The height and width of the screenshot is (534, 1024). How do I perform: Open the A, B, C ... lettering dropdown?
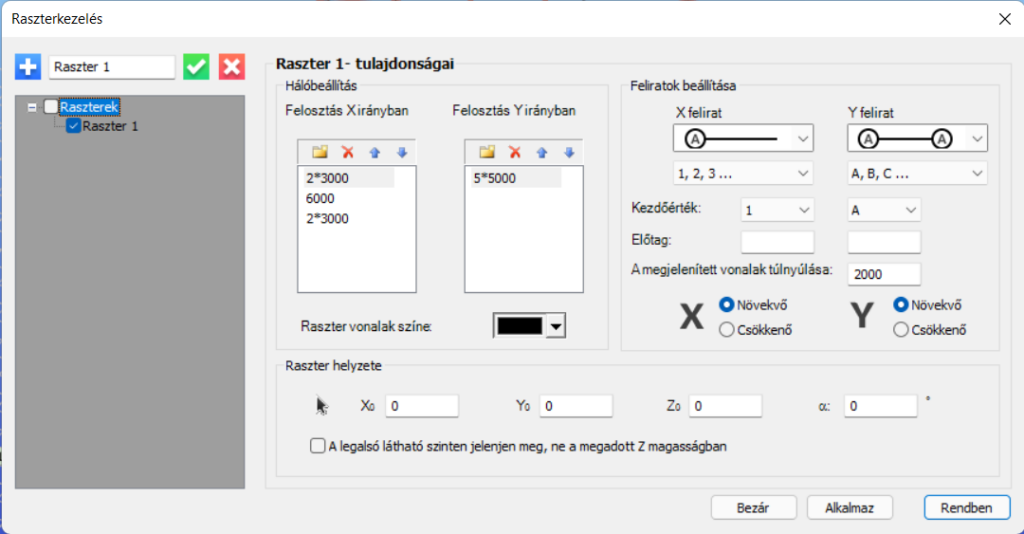point(918,174)
